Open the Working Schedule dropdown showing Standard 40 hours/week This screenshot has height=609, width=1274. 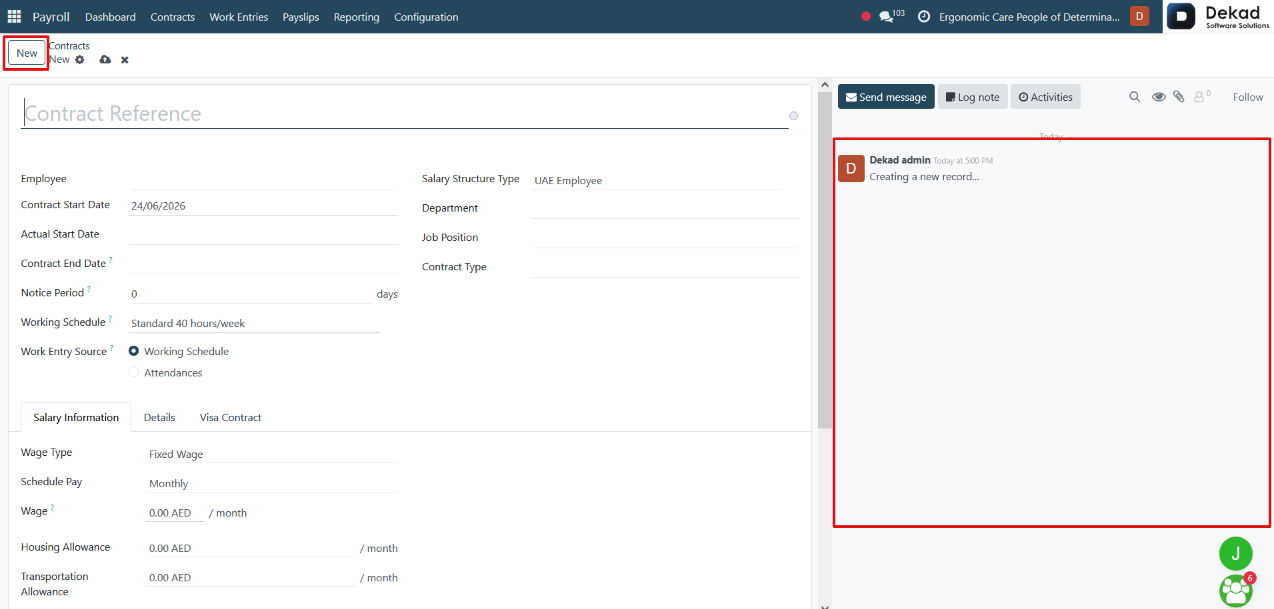coord(255,323)
